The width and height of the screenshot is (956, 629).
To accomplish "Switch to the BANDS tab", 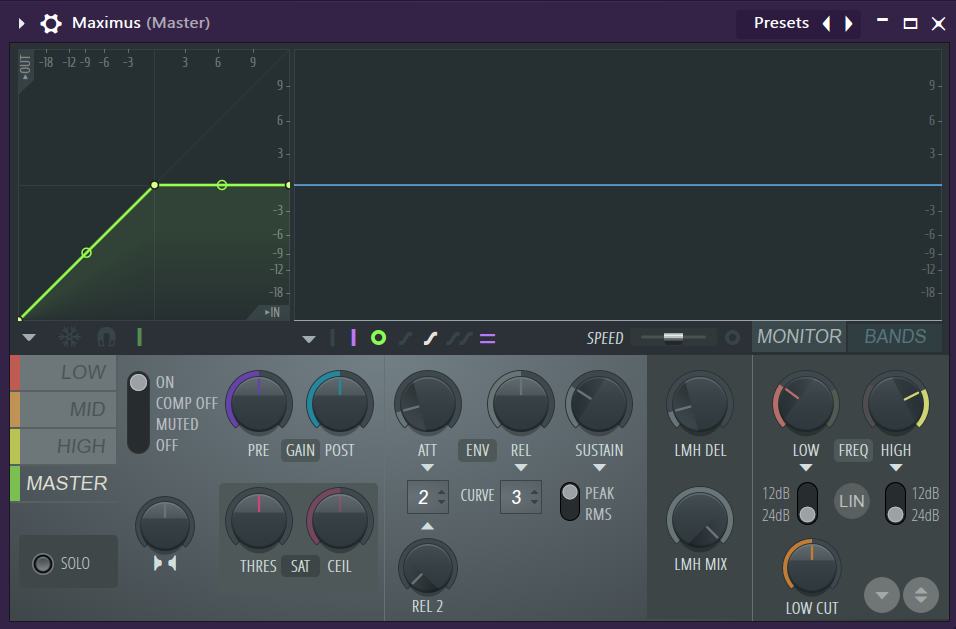I will 895,336.
